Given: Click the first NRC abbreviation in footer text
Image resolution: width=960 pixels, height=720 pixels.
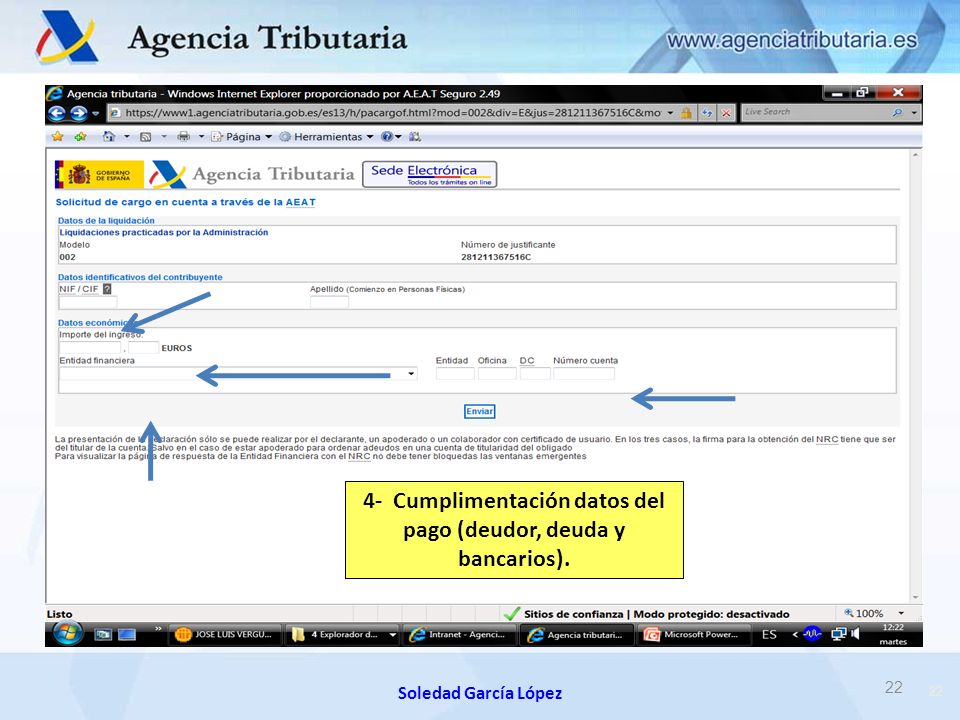Looking at the screenshot, I should coord(827,439).
